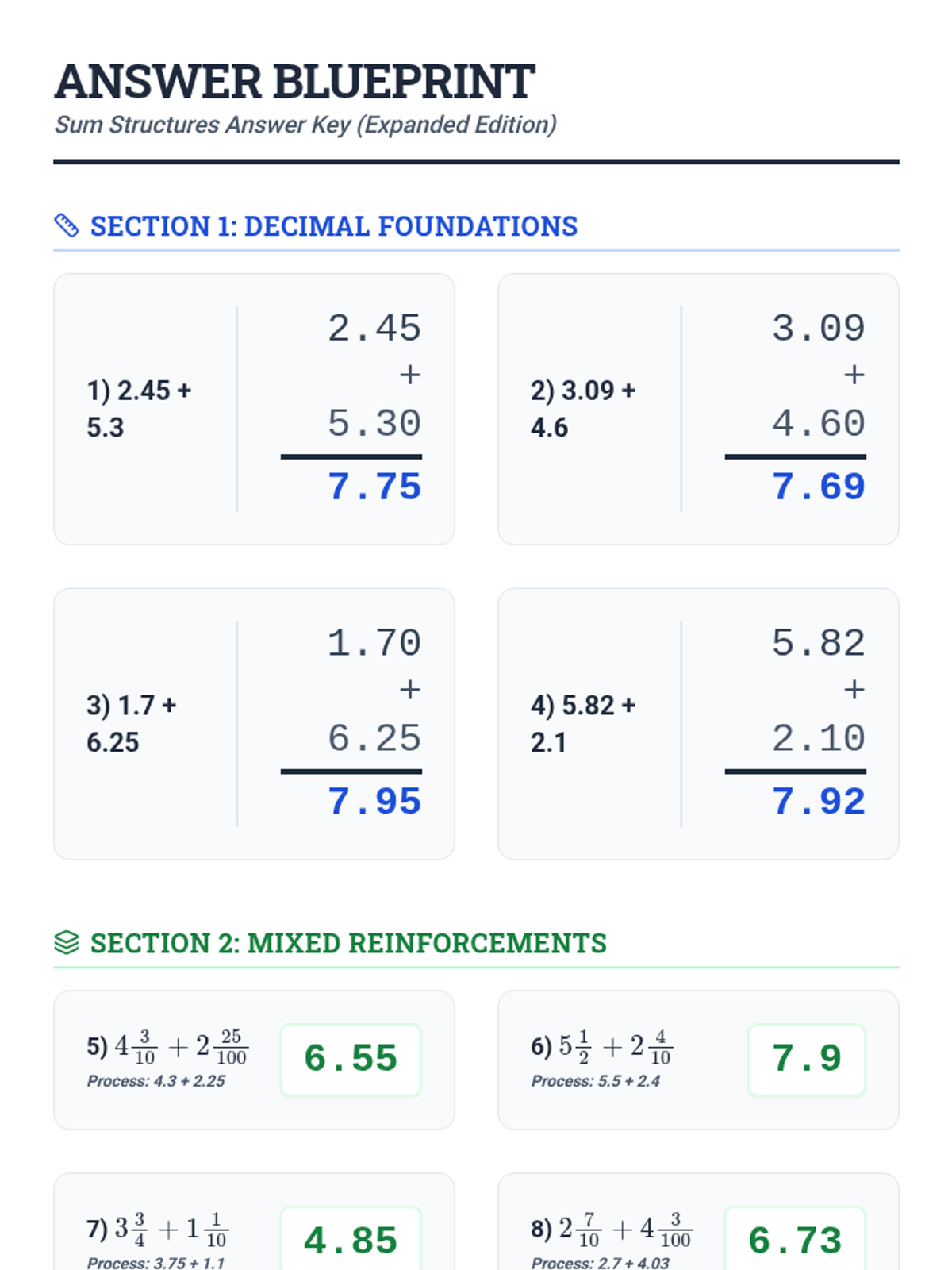Viewport: 952px width, 1270px height.
Task: Click problem label 2) 3.09 + 4.6
Action: (x=583, y=409)
